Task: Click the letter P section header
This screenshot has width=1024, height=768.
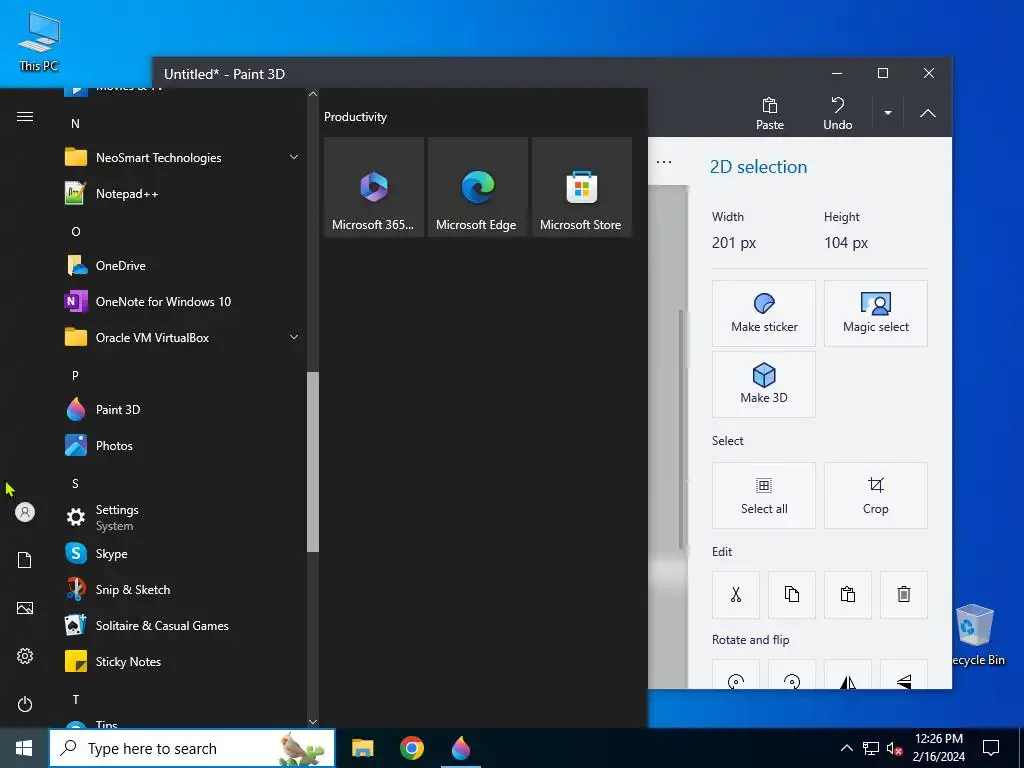Action: (75, 375)
